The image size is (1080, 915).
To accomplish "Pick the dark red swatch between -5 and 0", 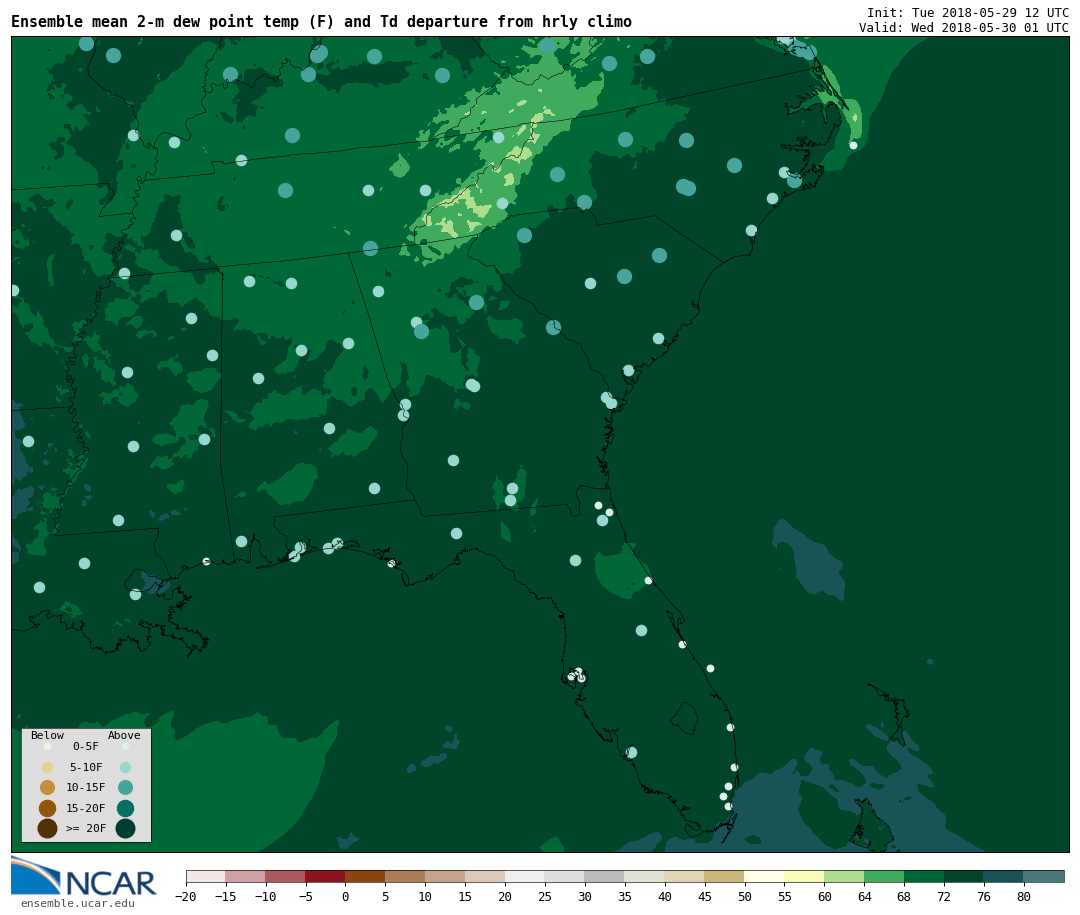I will [x=325, y=876].
